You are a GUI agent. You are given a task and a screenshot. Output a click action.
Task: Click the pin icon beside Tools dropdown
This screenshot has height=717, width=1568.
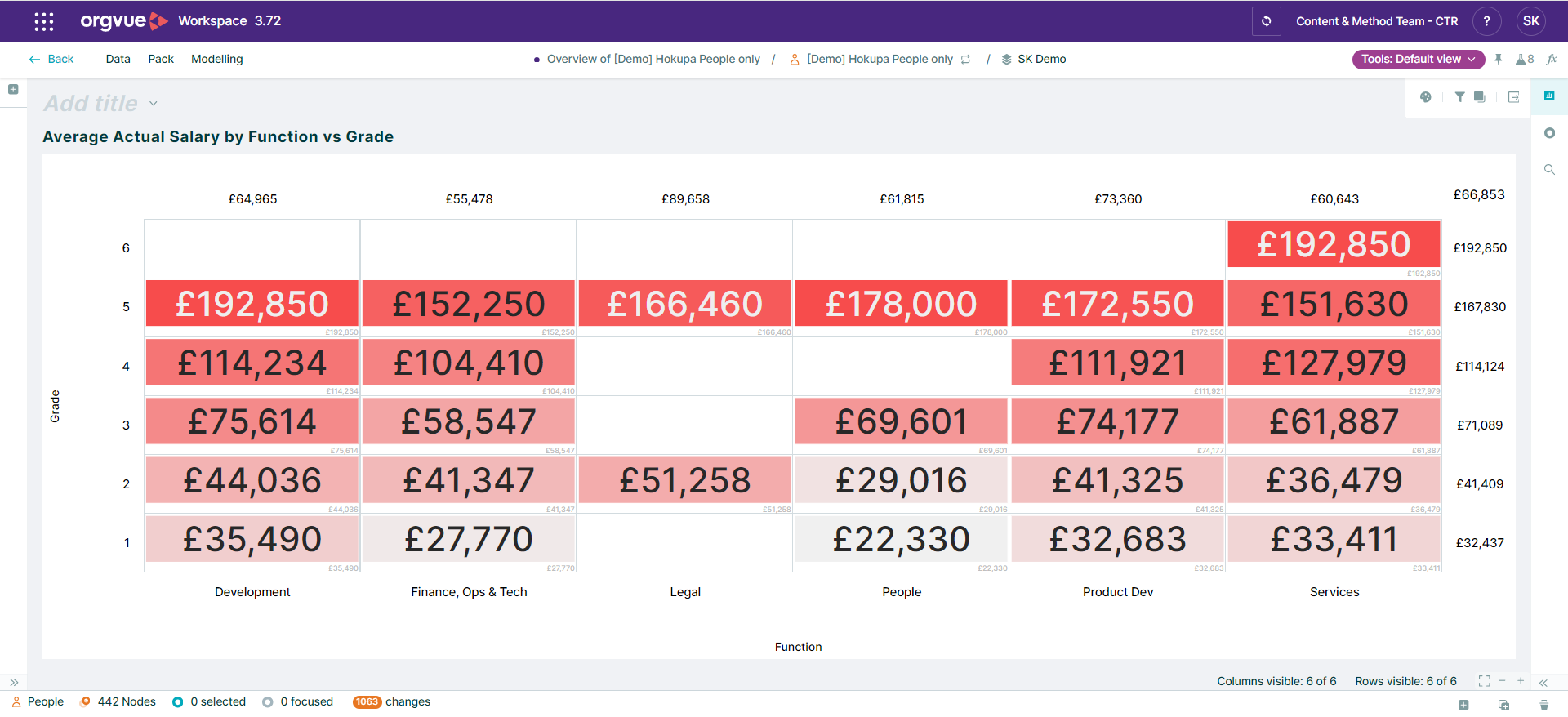[x=1499, y=59]
